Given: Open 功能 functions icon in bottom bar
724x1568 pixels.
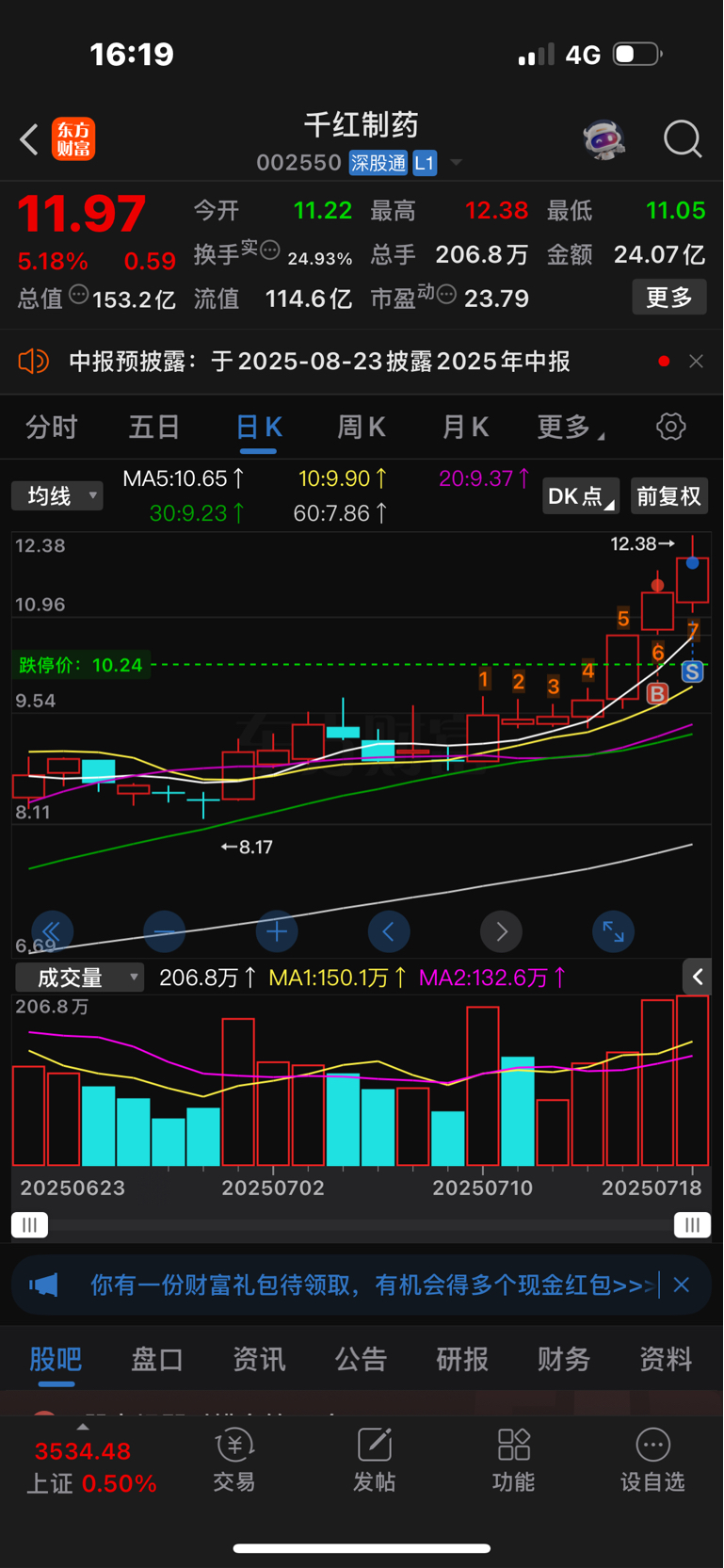Looking at the screenshot, I should point(513,1461).
